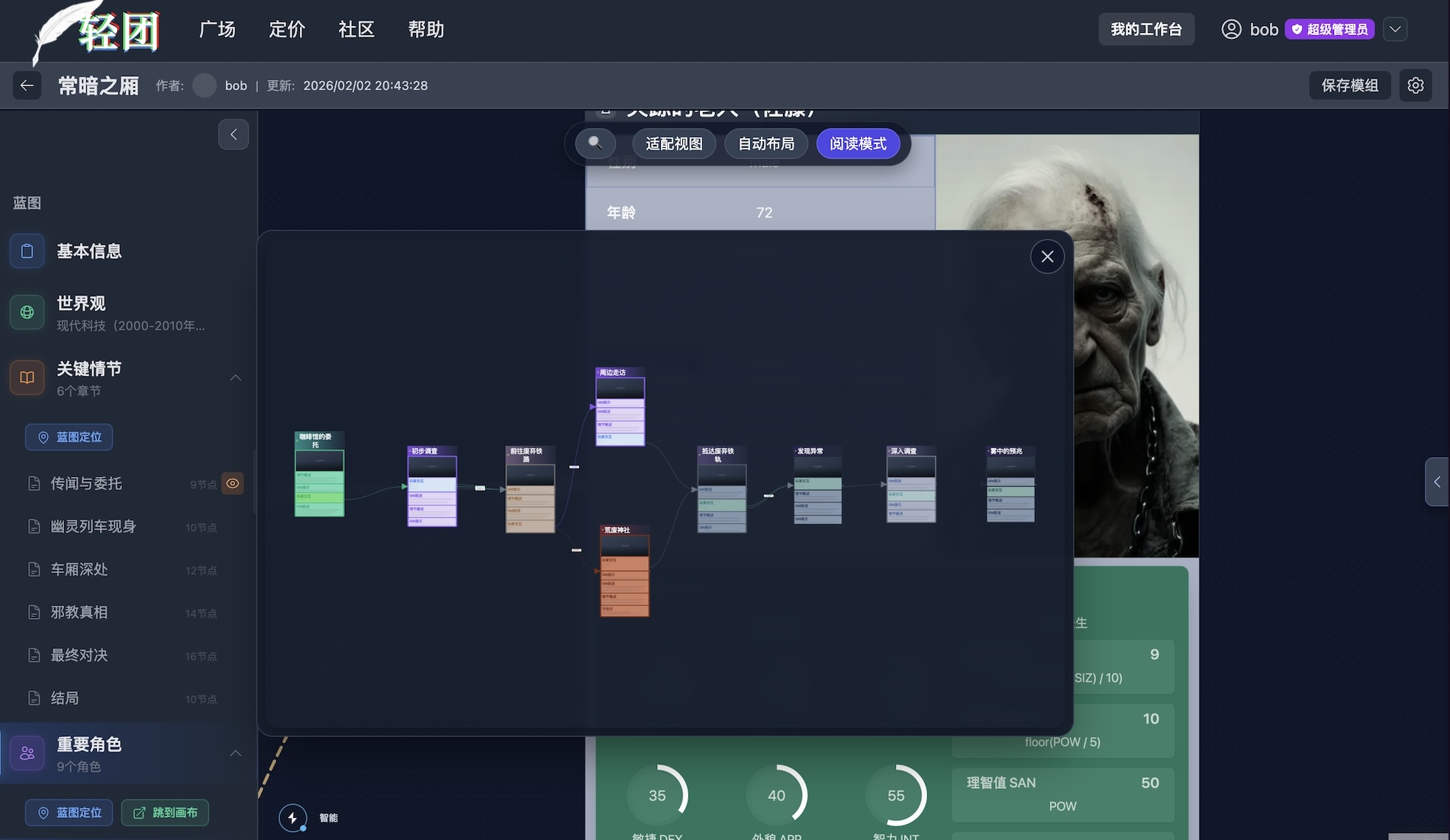Collapse the 关键情节 section

coord(236,378)
